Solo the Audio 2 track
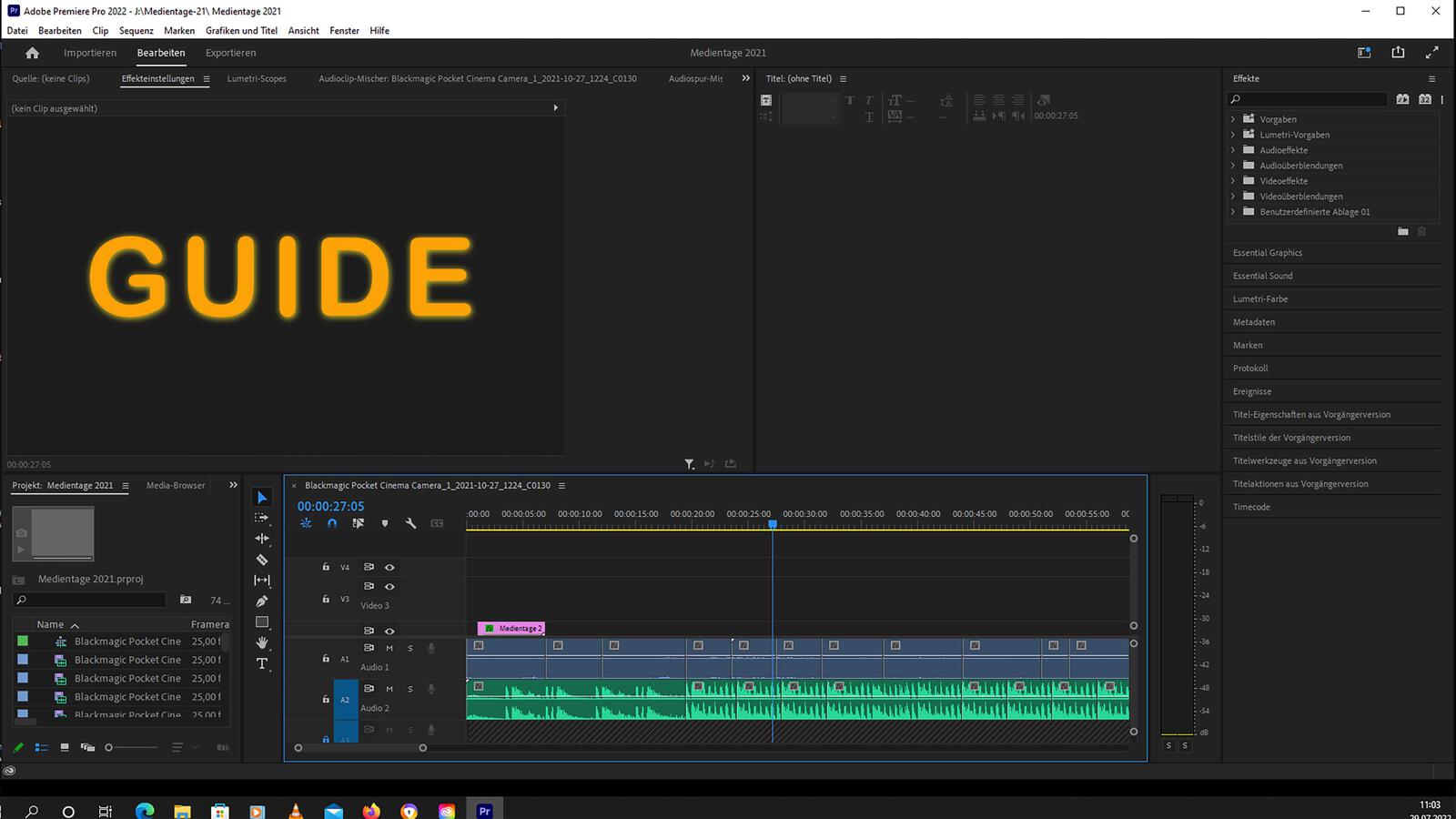The height and width of the screenshot is (819, 1456). pos(410,689)
